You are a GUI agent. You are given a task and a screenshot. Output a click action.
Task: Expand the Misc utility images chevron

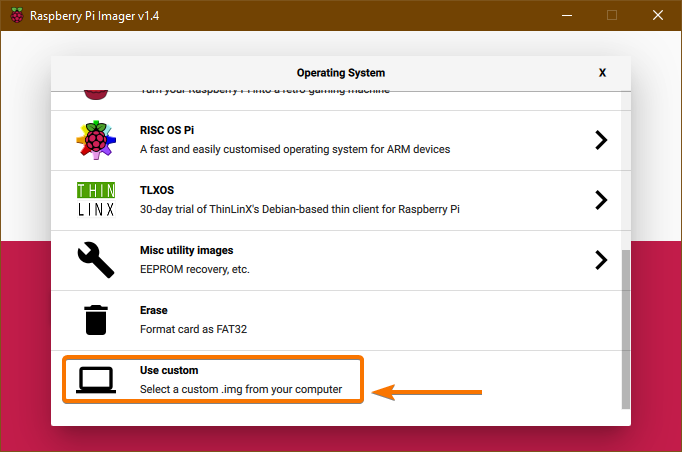click(x=601, y=260)
